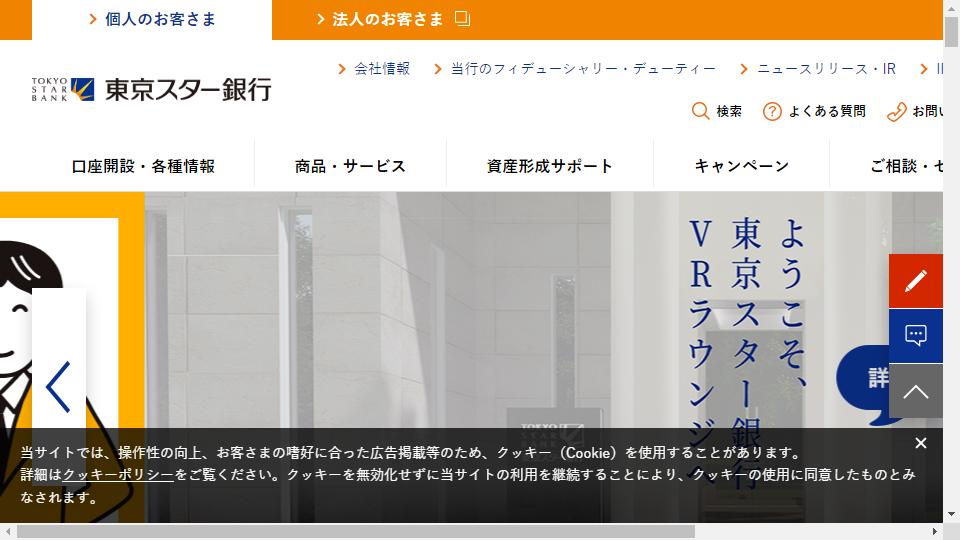Click the 検索 text label
The width and height of the screenshot is (960, 540).
point(729,111)
